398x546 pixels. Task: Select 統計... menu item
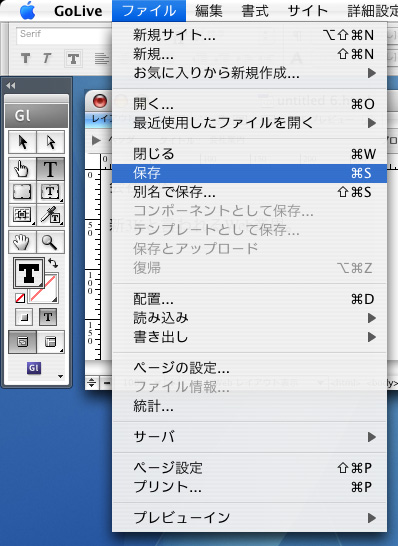(x=249, y=406)
